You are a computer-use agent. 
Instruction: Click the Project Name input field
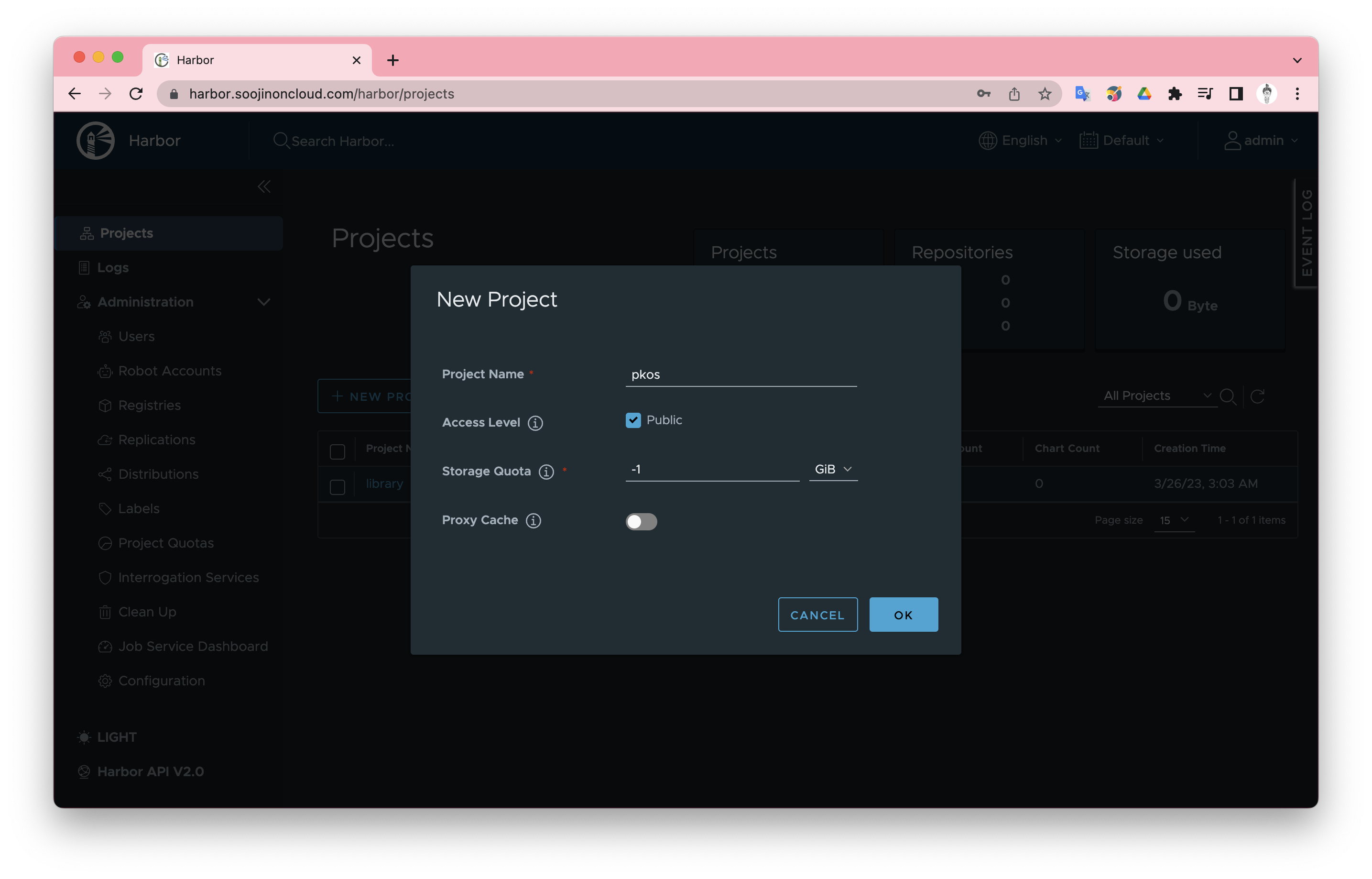[740, 374]
